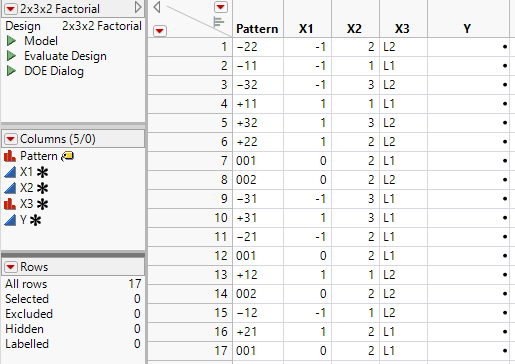Collapse left panels with the triangle in grid corner
This screenshot has height=364, width=515.
(157, 7)
